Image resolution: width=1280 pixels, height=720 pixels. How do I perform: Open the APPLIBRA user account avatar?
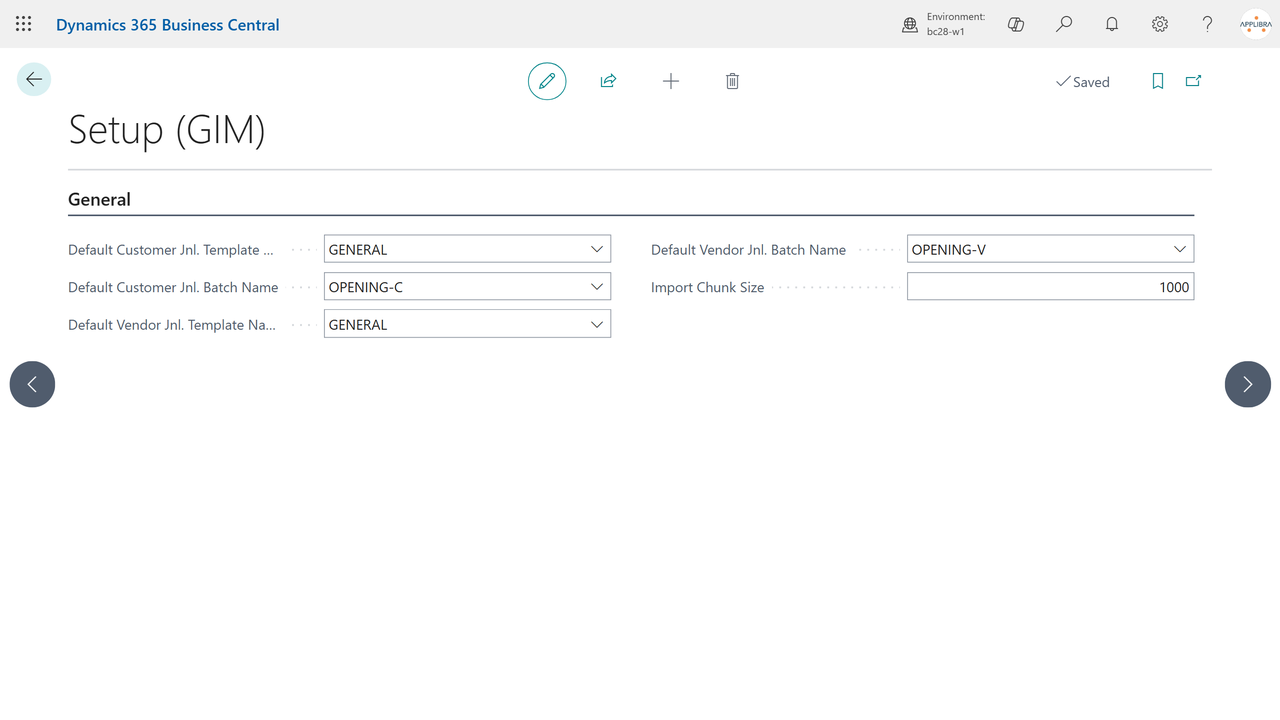click(x=1256, y=24)
